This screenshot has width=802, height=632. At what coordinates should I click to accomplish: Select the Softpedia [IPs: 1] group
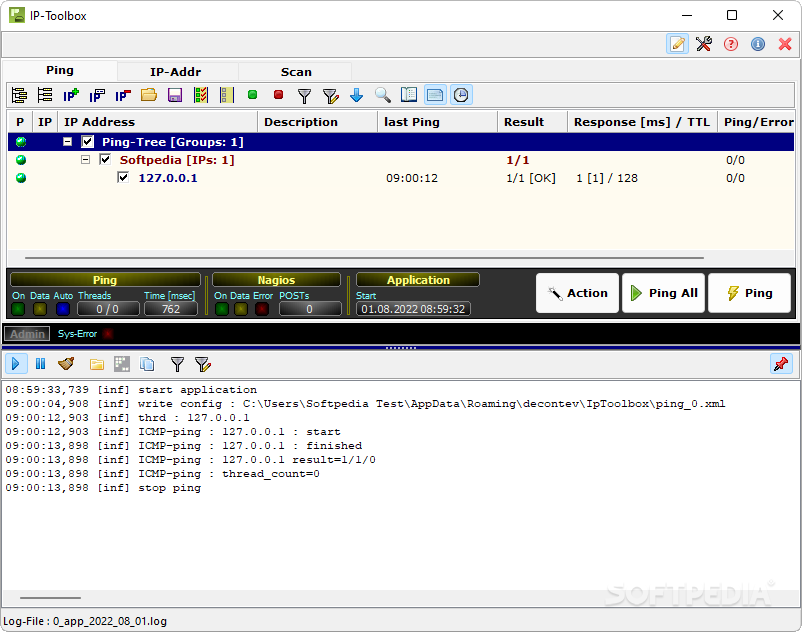pyautogui.click(x=177, y=160)
